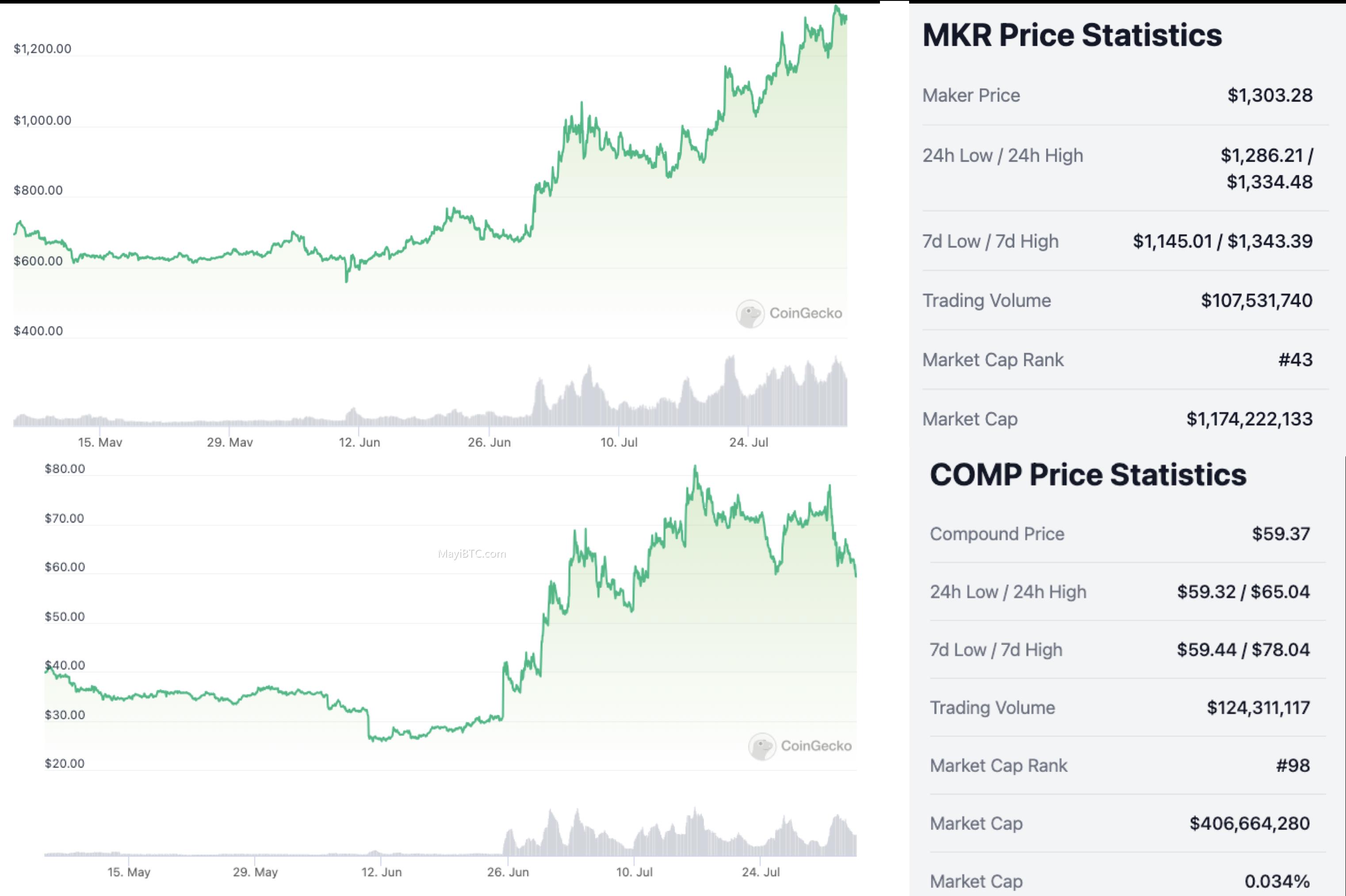Click the 26. Jun marker on MKR chart

coord(489,442)
